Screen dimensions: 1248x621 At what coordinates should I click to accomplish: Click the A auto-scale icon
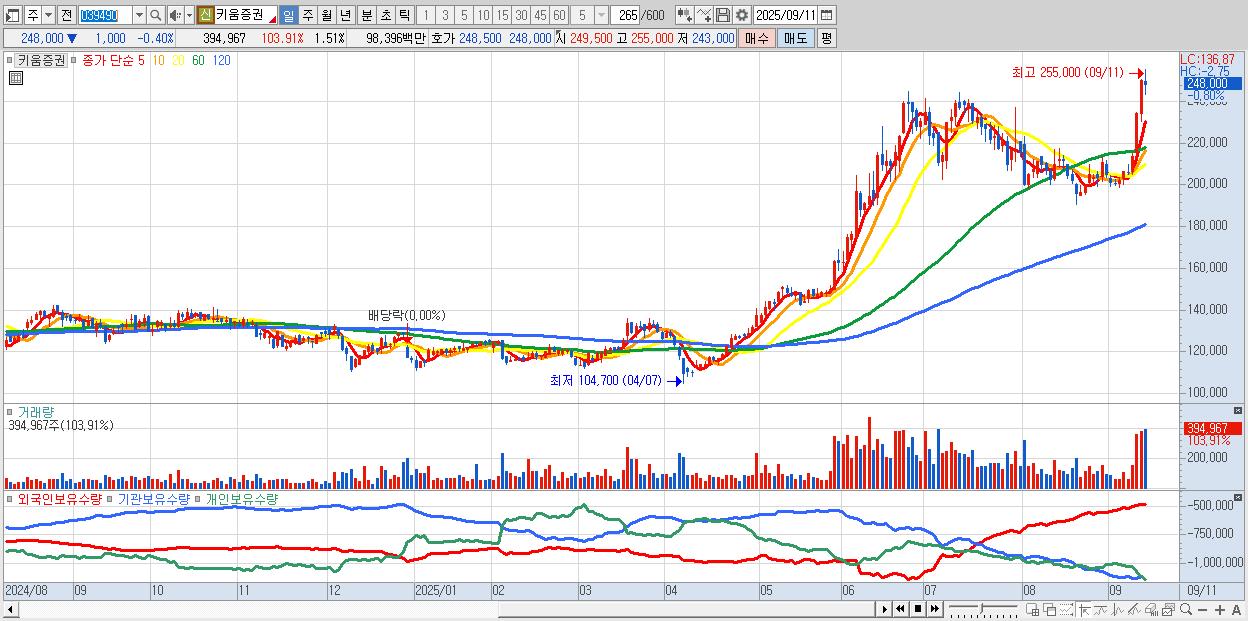1237,610
